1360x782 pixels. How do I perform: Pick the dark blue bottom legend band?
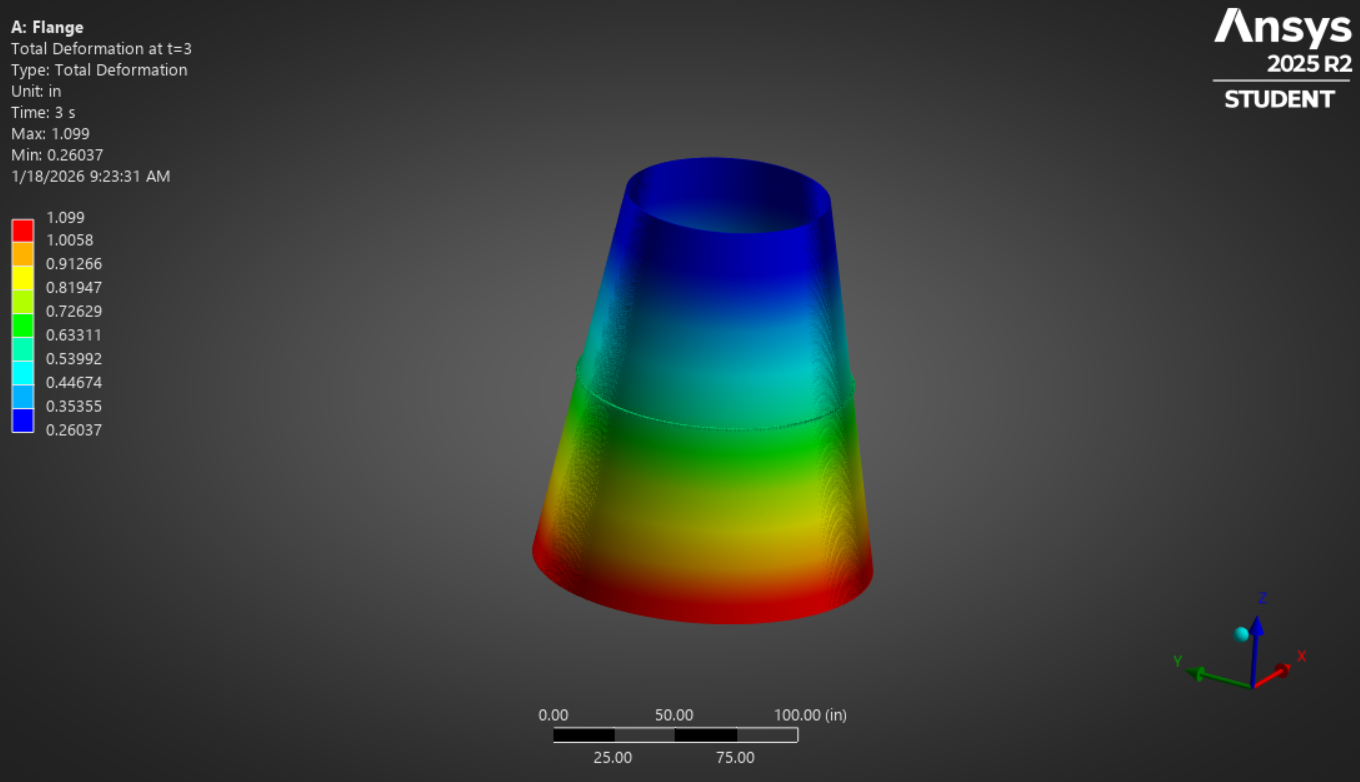[22, 420]
